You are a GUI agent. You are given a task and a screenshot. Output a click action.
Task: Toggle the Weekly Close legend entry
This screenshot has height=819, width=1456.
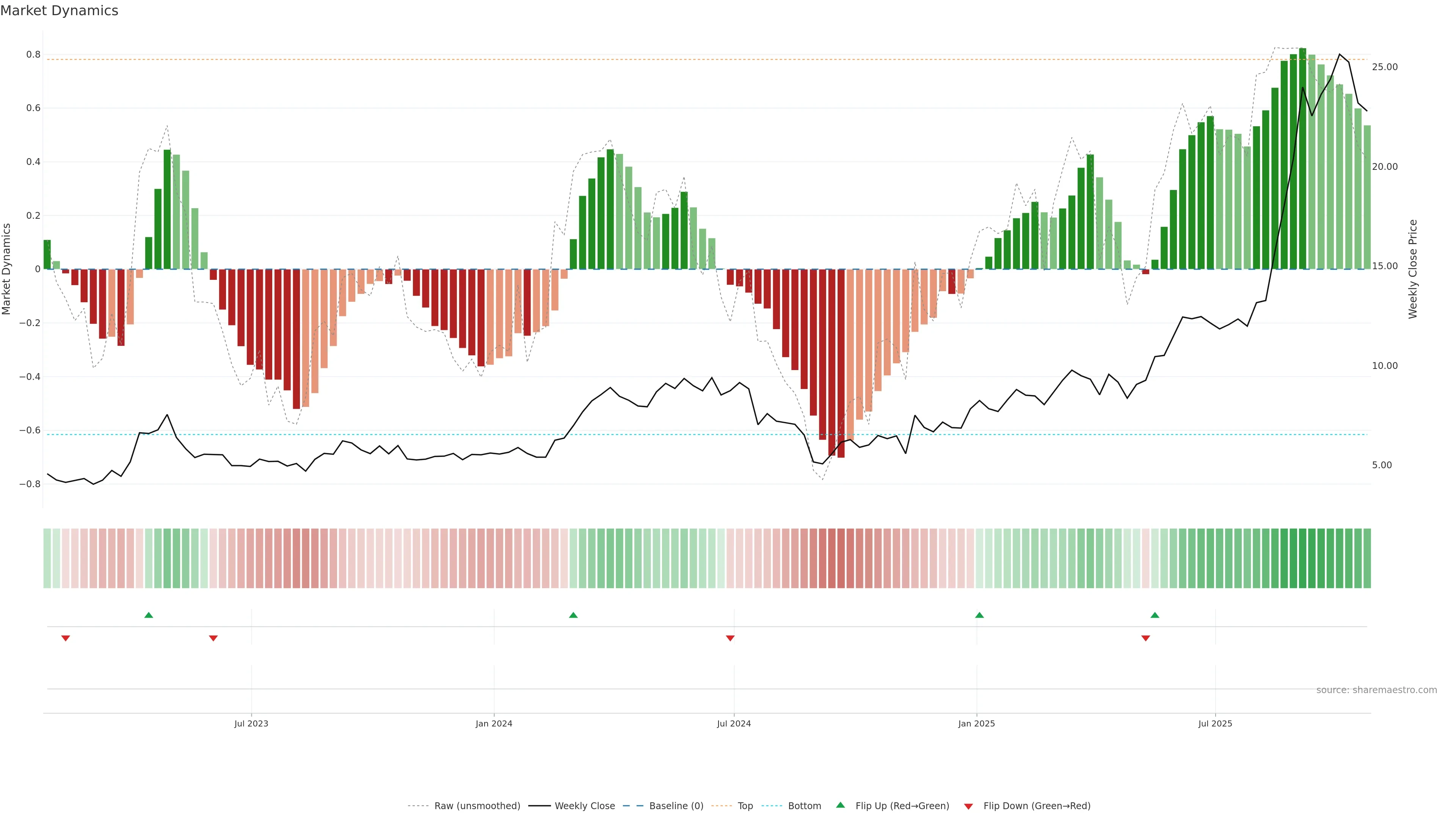coord(584,806)
